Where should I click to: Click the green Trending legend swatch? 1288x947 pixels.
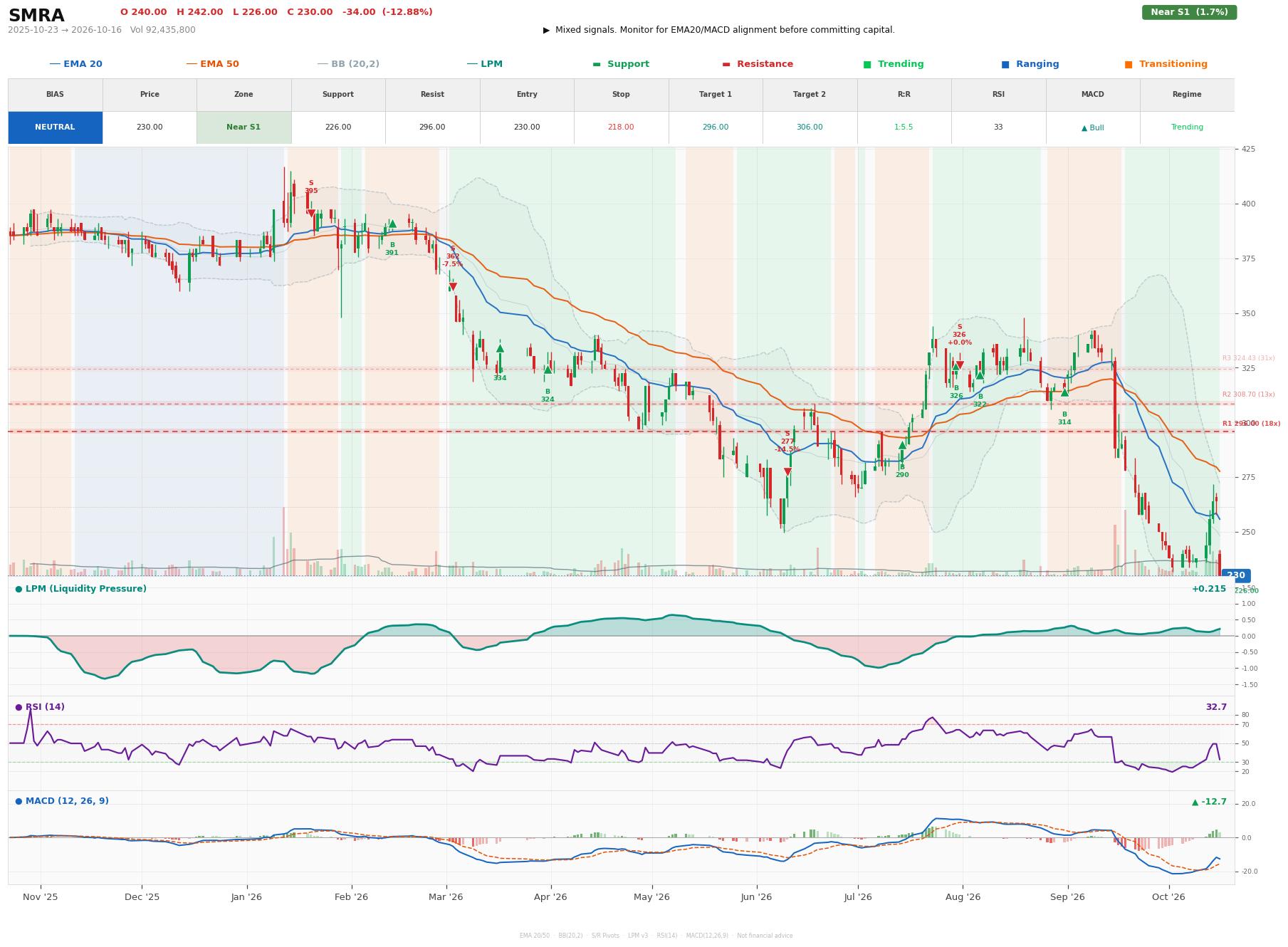pyautogui.click(x=866, y=64)
